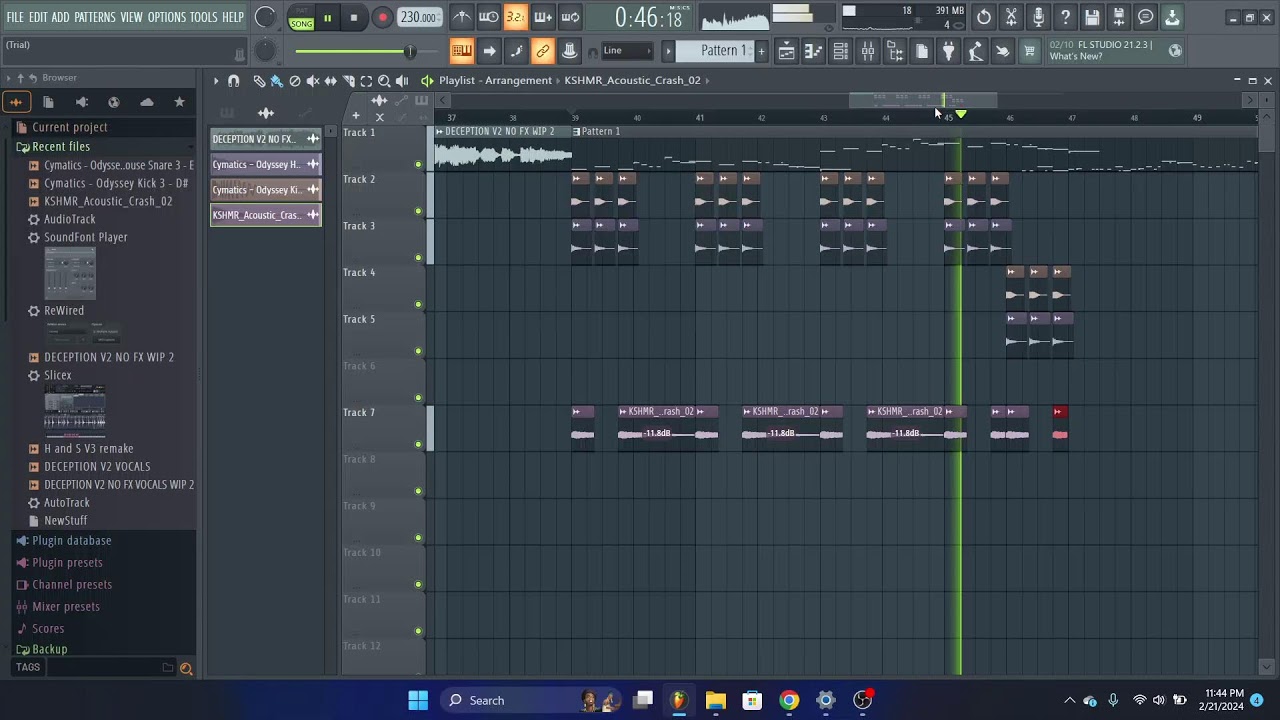Screen dimensions: 1280x720
Task: Open the browser files tab icon
Action: (48, 102)
